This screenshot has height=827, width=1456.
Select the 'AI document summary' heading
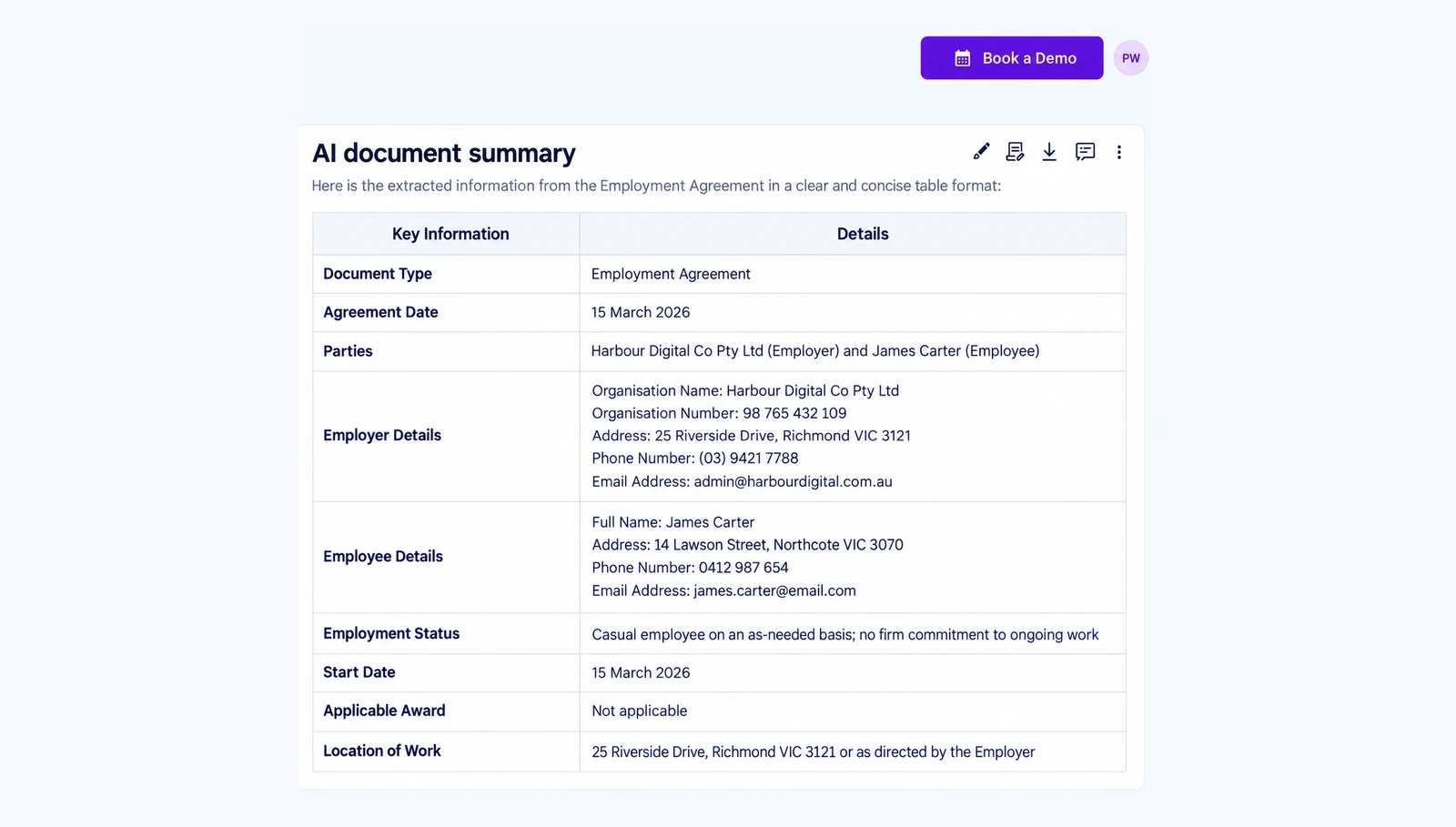[x=444, y=153]
